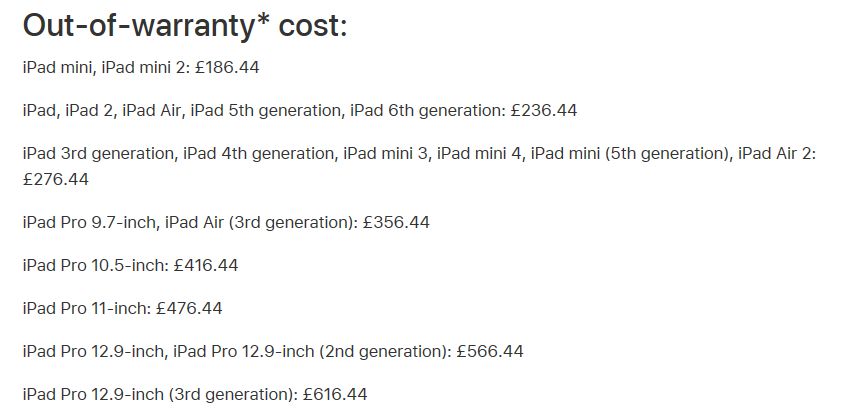Screen dimensions: 858x420
Task: Click the iPad Pro 10.5-inch line
Action: 130,265
